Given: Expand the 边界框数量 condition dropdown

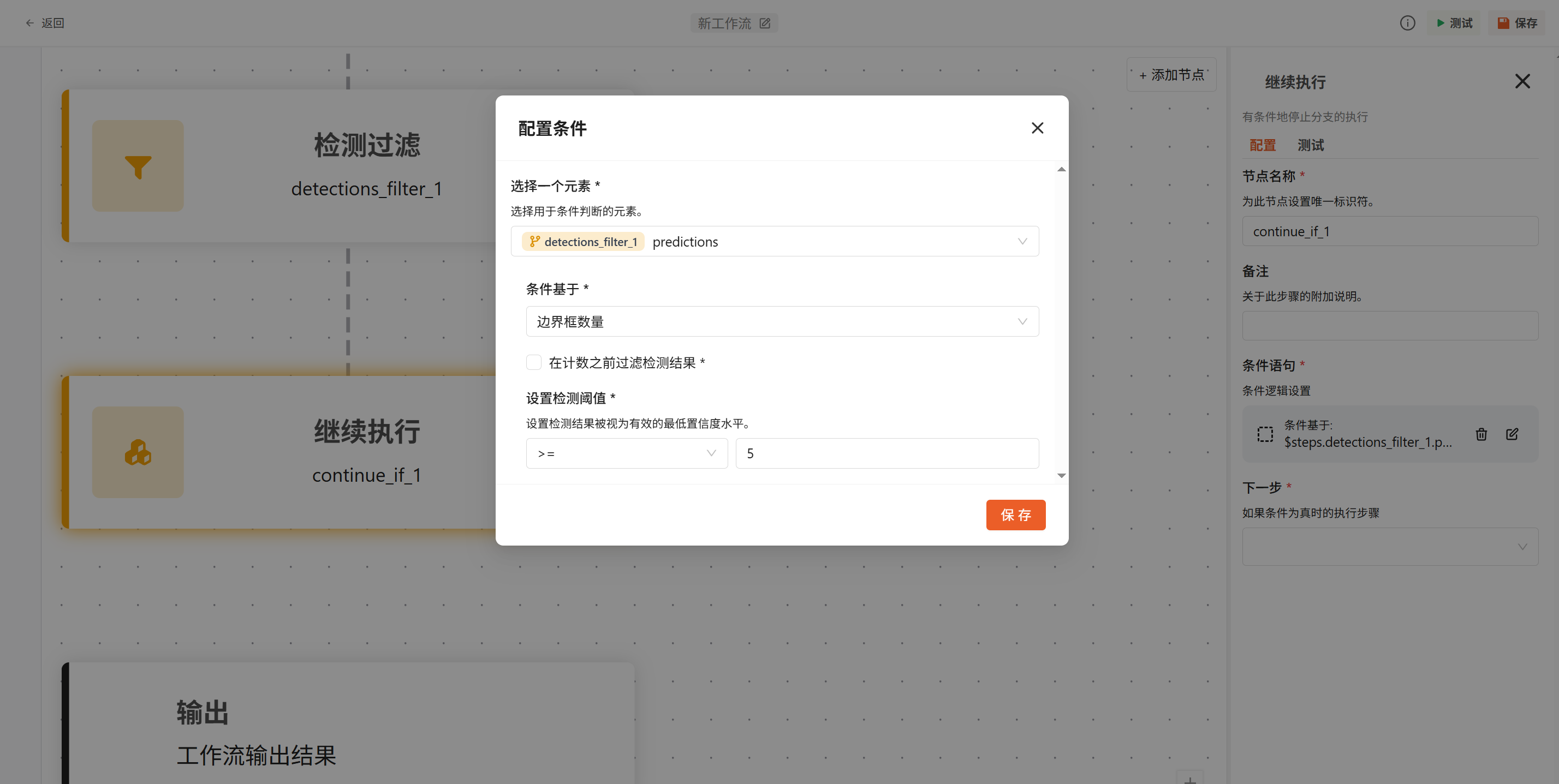Looking at the screenshot, I should [x=782, y=321].
